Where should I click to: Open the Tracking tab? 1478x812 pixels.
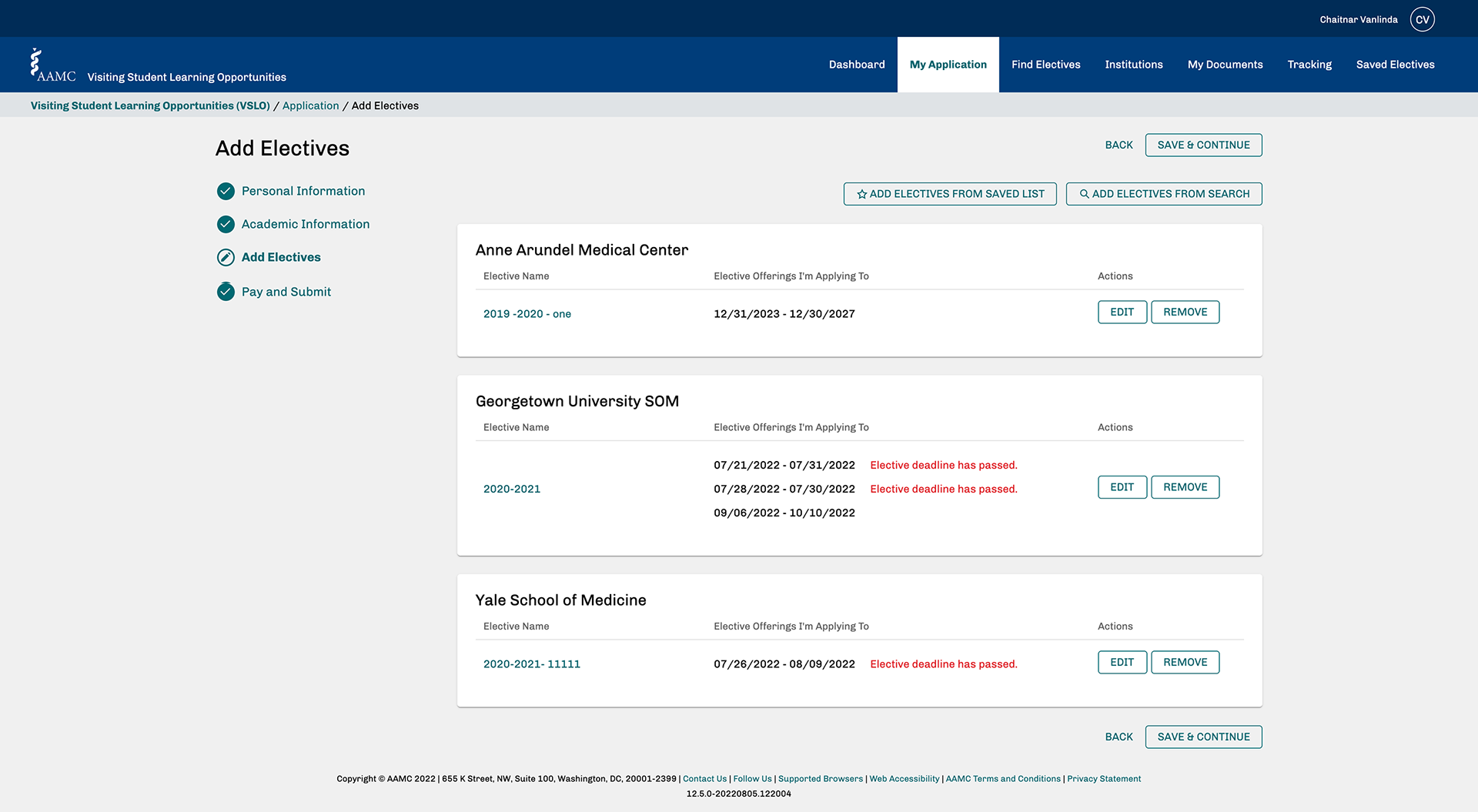[x=1309, y=65]
